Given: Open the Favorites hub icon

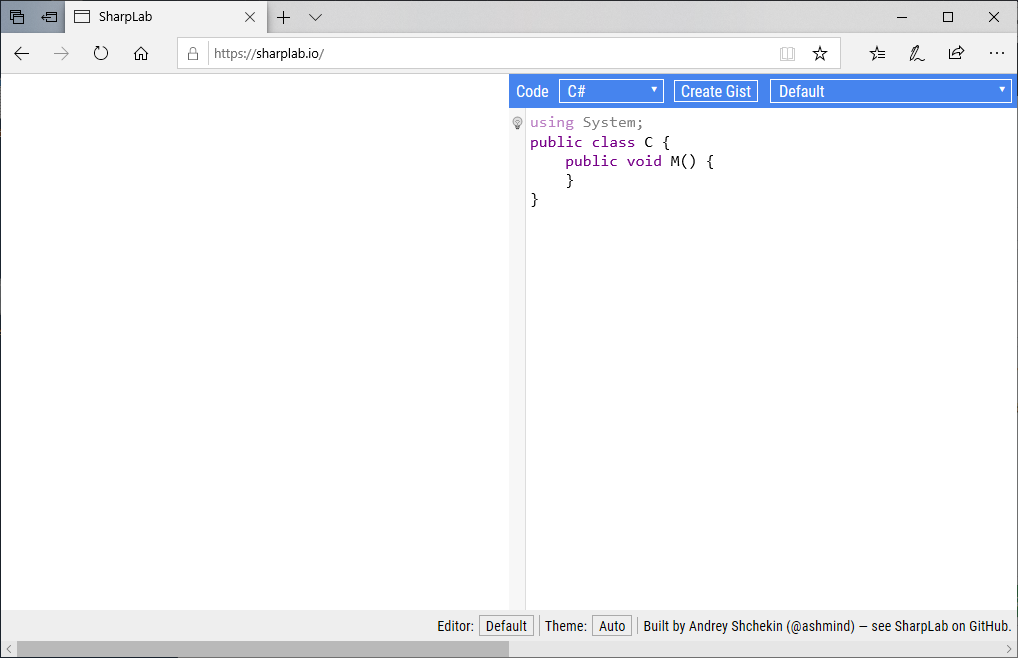Looking at the screenshot, I should [876, 53].
